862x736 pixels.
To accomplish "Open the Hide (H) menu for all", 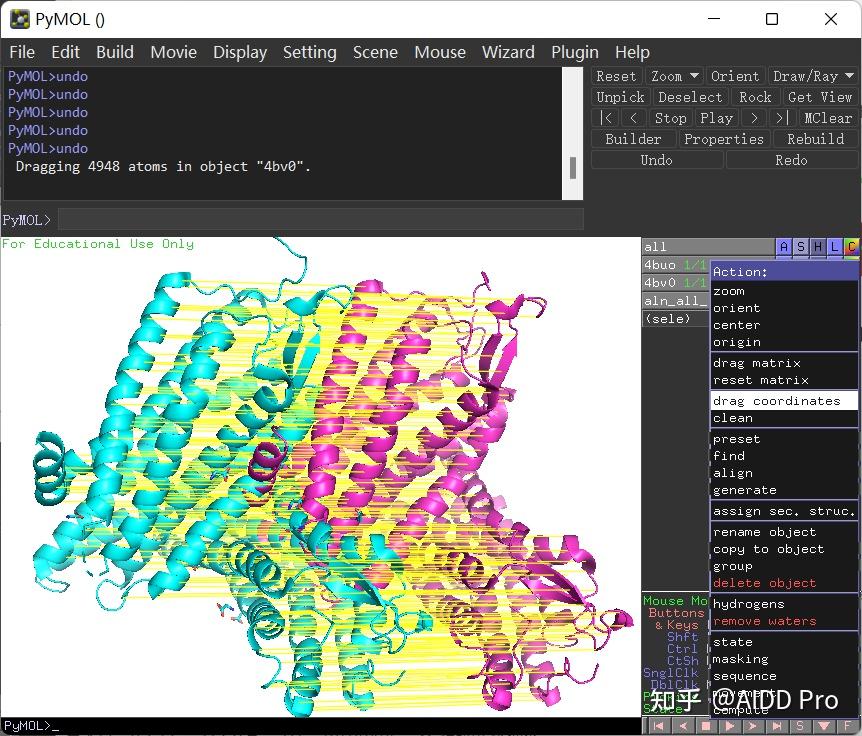I will (x=818, y=247).
